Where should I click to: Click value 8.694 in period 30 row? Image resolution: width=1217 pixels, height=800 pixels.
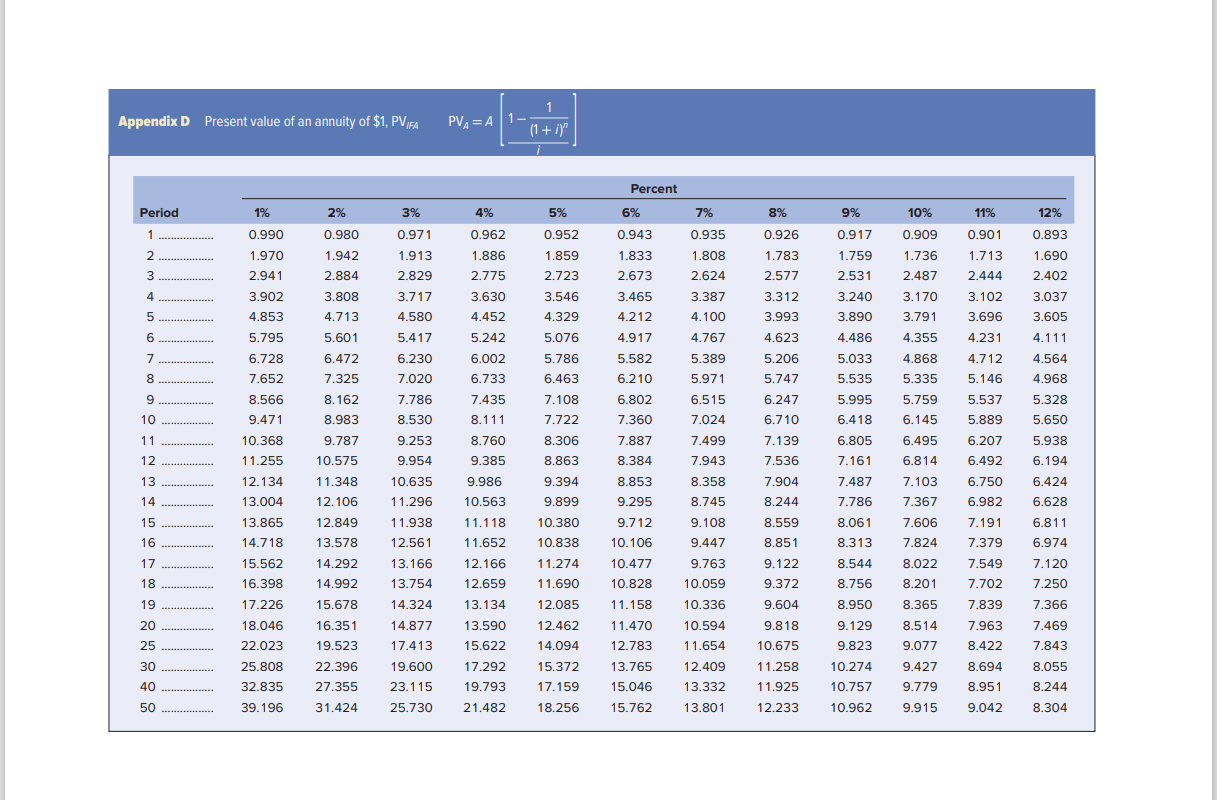point(985,666)
